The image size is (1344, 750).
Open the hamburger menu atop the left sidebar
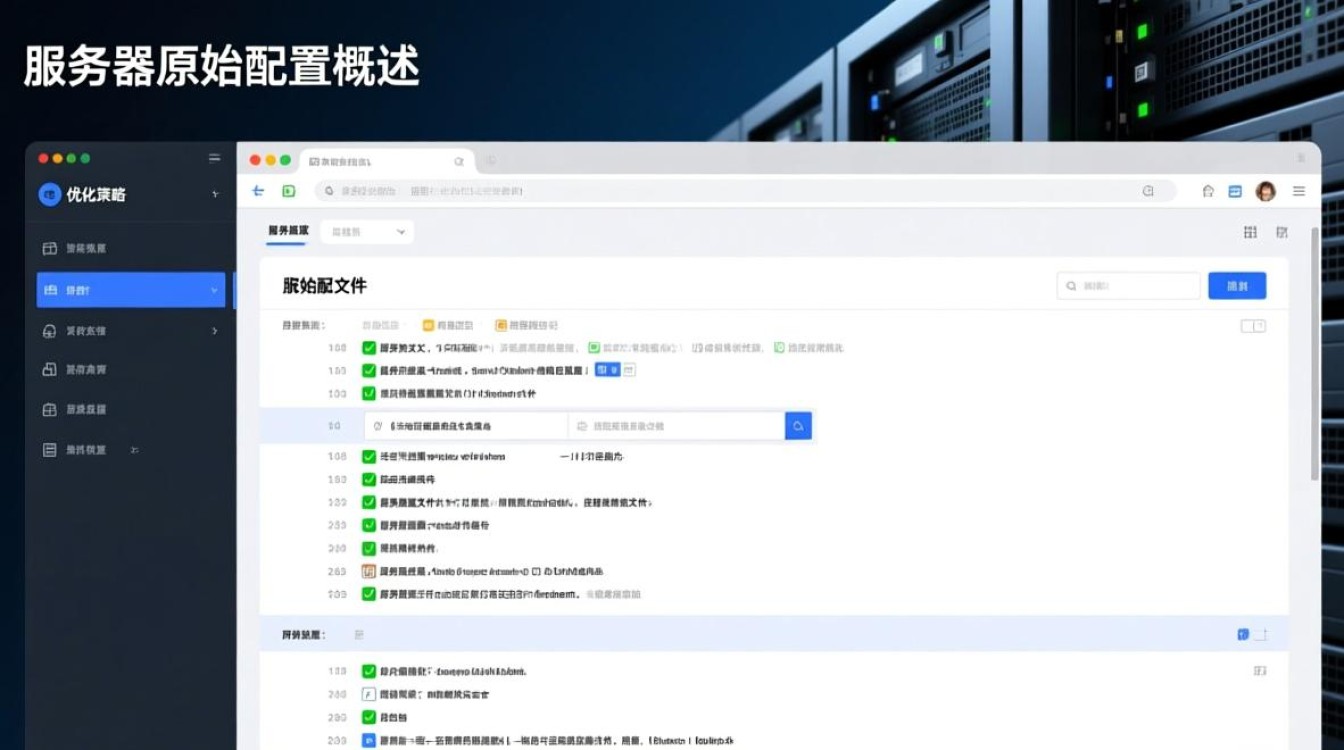pos(214,157)
